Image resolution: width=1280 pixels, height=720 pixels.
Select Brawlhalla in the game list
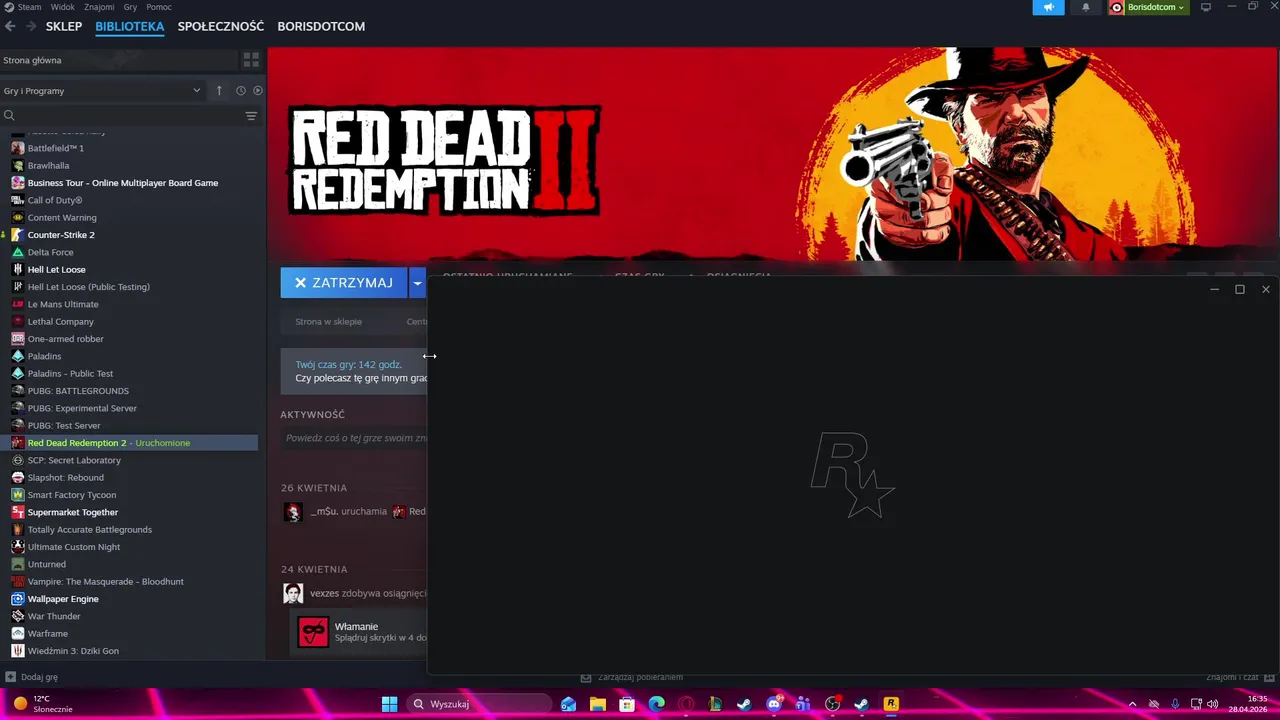coord(48,165)
